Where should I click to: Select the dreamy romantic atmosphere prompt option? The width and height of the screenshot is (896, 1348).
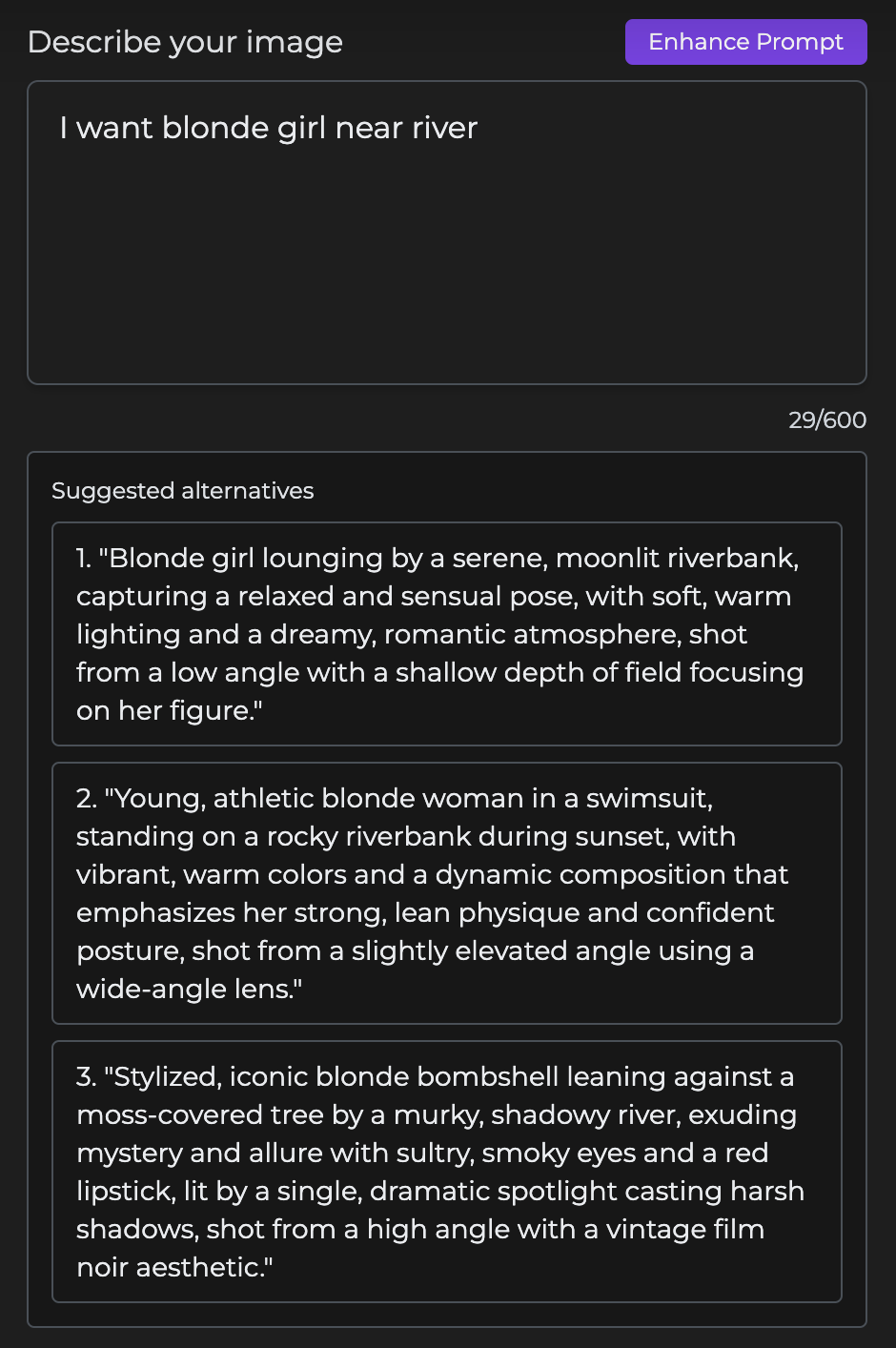(447, 634)
